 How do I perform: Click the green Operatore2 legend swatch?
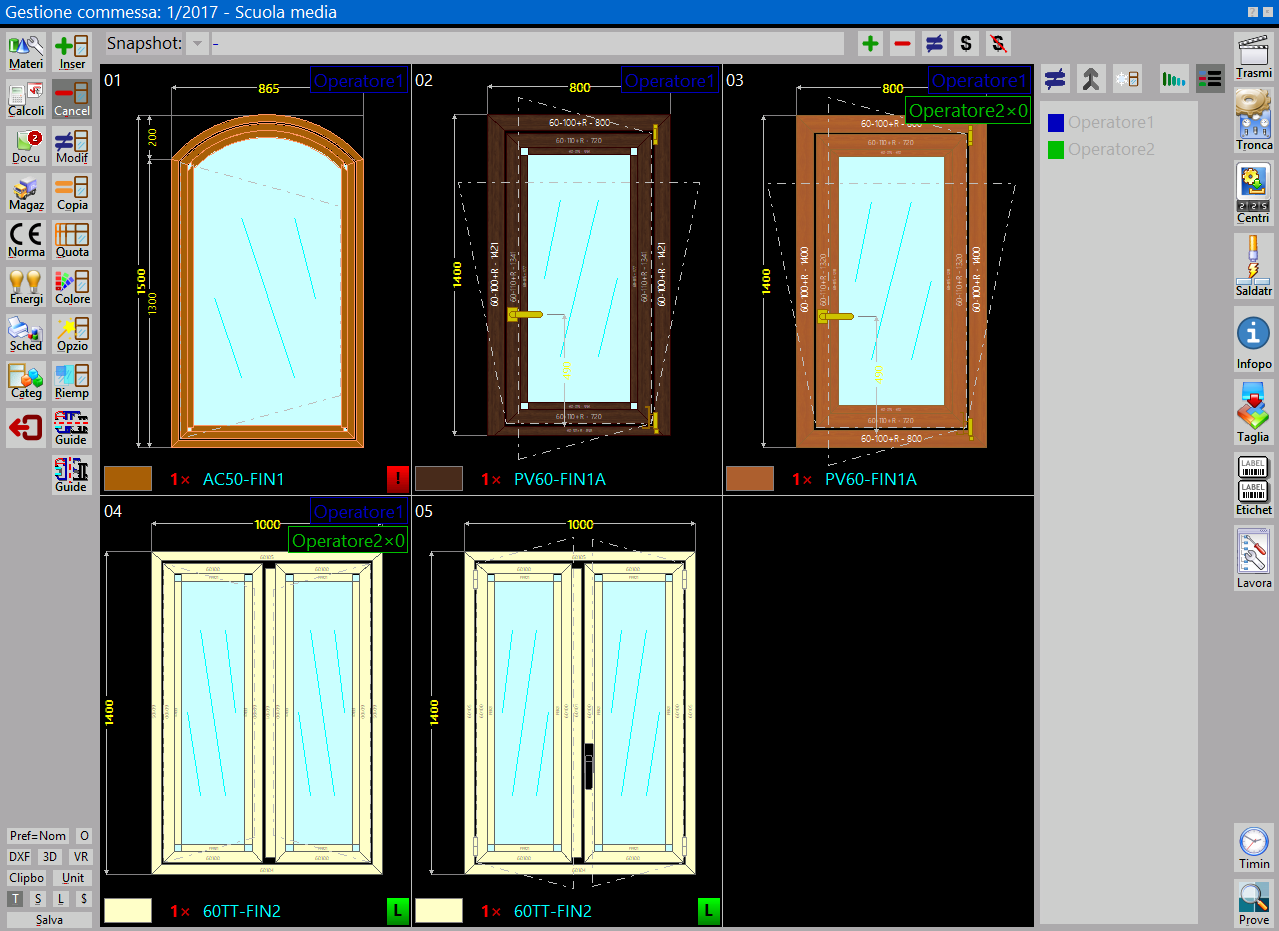(1056, 149)
